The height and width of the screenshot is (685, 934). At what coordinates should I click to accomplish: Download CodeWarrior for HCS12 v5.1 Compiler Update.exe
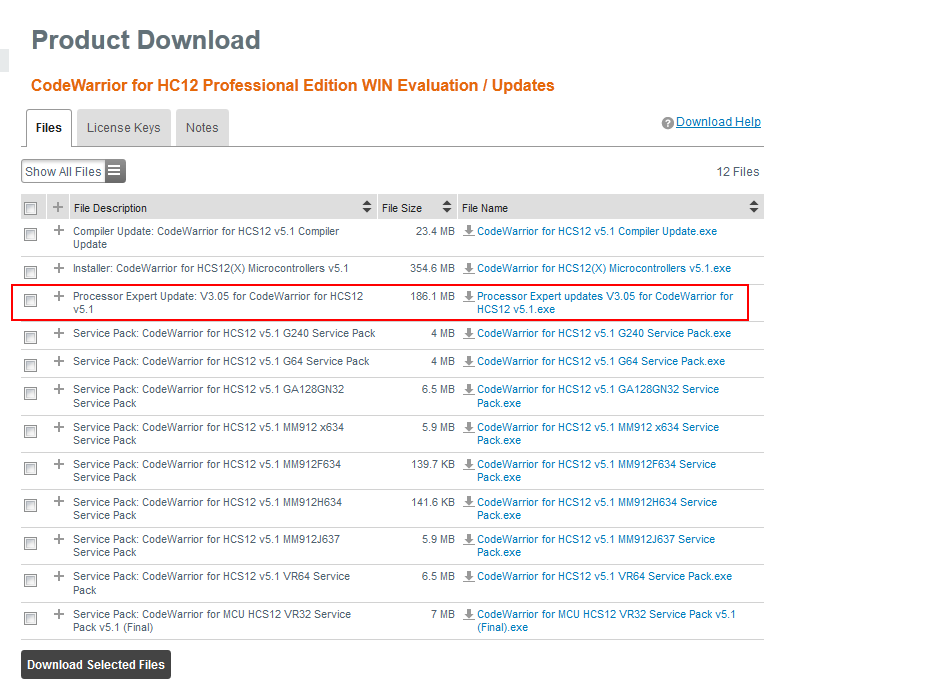(x=597, y=231)
